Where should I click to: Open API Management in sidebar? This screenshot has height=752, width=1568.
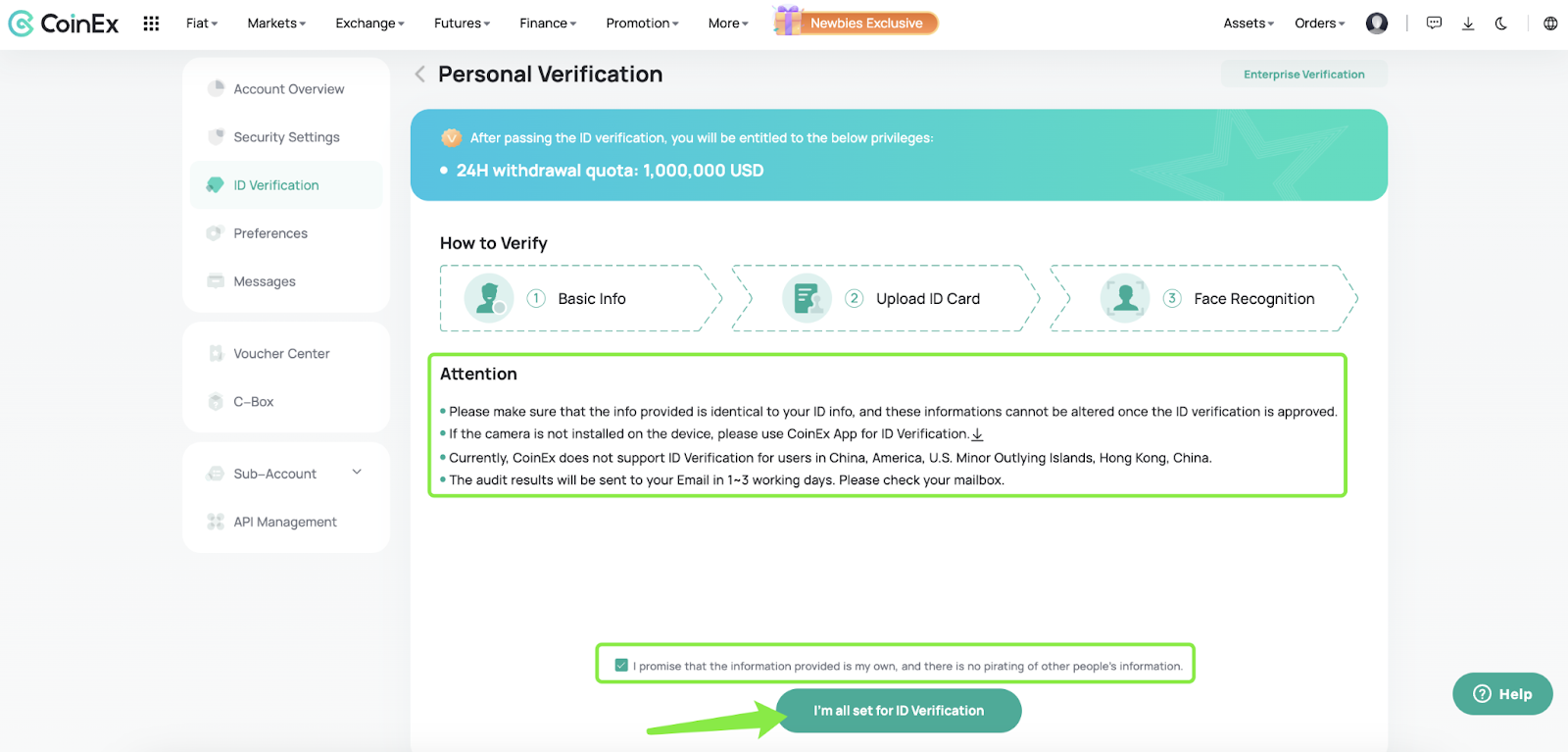point(286,522)
